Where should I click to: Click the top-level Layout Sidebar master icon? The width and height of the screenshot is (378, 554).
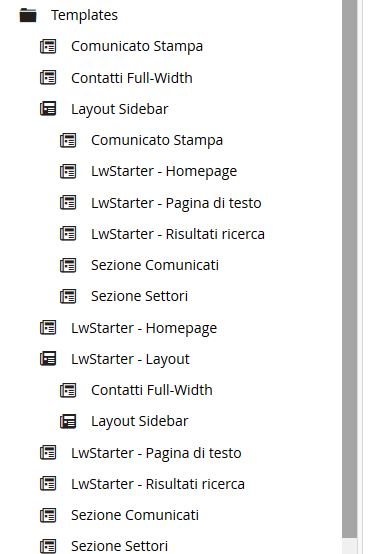point(48,108)
